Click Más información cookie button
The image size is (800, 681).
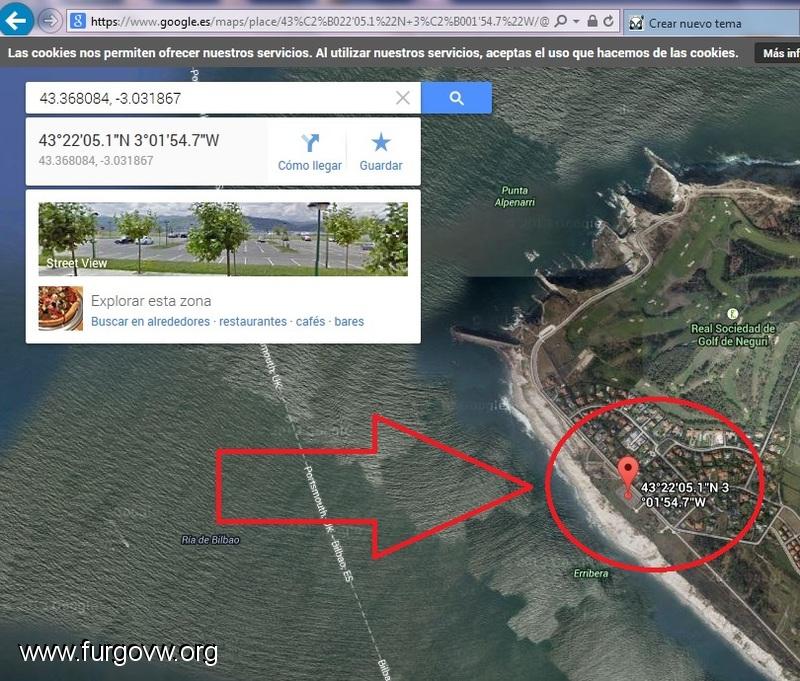click(778, 53)
